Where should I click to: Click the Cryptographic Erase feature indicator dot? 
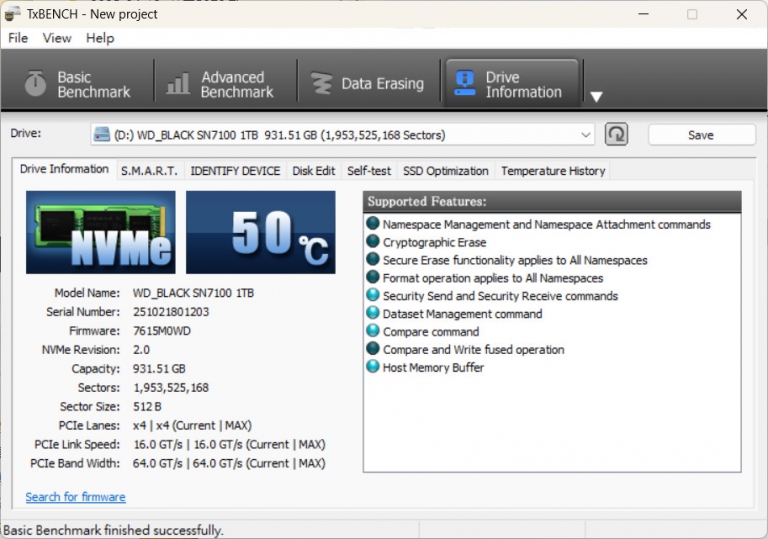373,241
